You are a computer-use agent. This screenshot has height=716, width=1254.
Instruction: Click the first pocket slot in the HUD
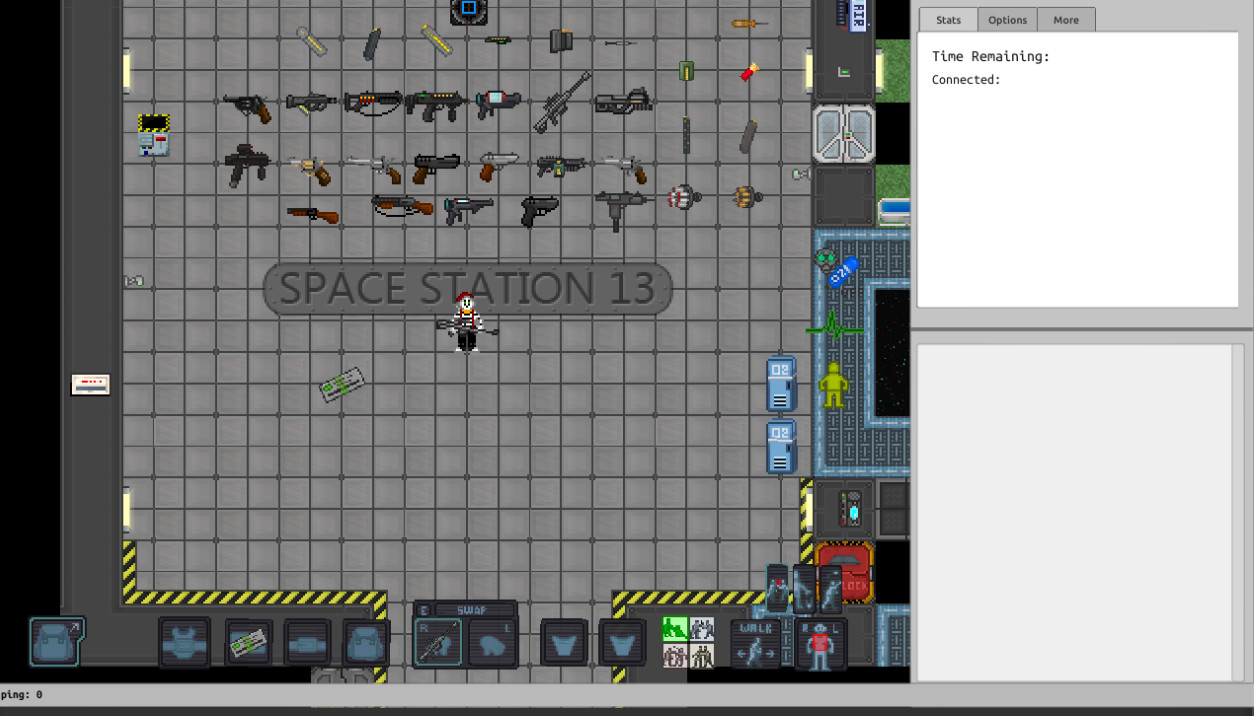coord(563,640)
